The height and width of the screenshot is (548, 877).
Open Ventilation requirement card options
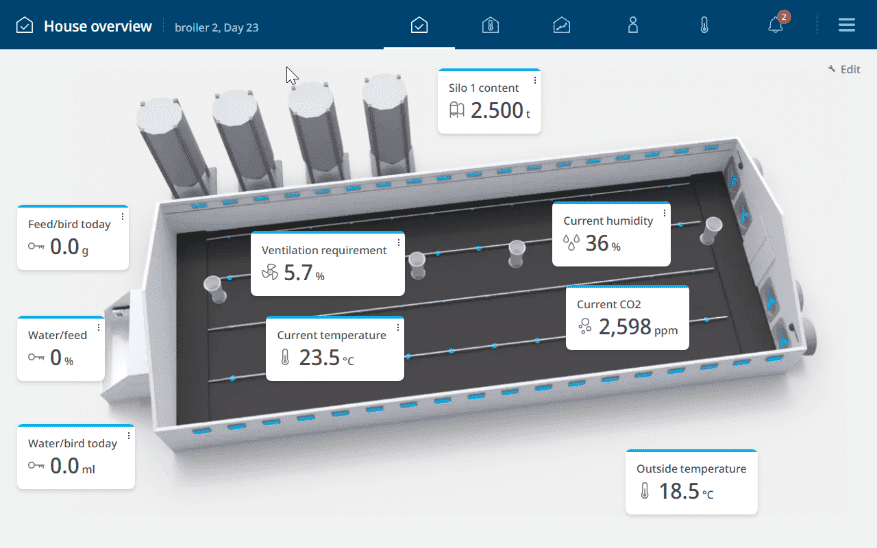pyautogui.click(x=398, y=243)
